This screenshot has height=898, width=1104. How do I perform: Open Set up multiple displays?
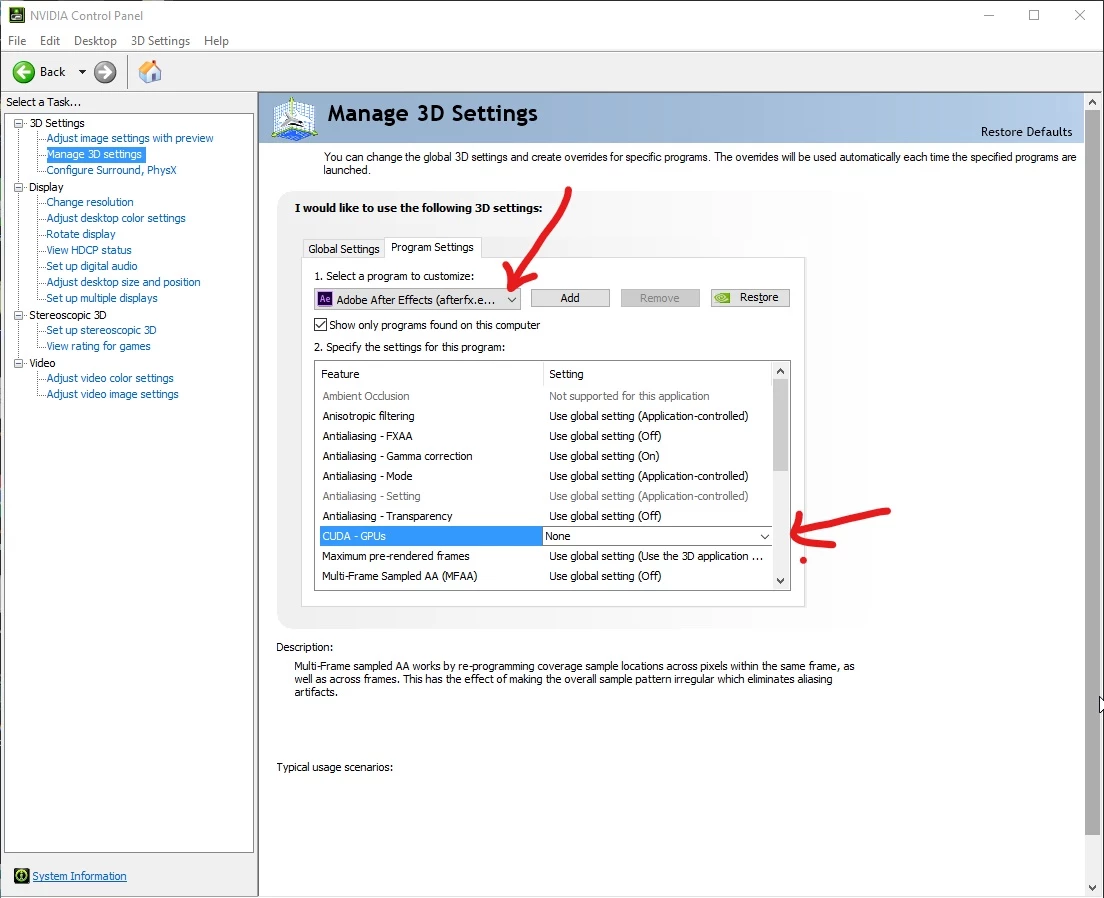coord(102,298)
